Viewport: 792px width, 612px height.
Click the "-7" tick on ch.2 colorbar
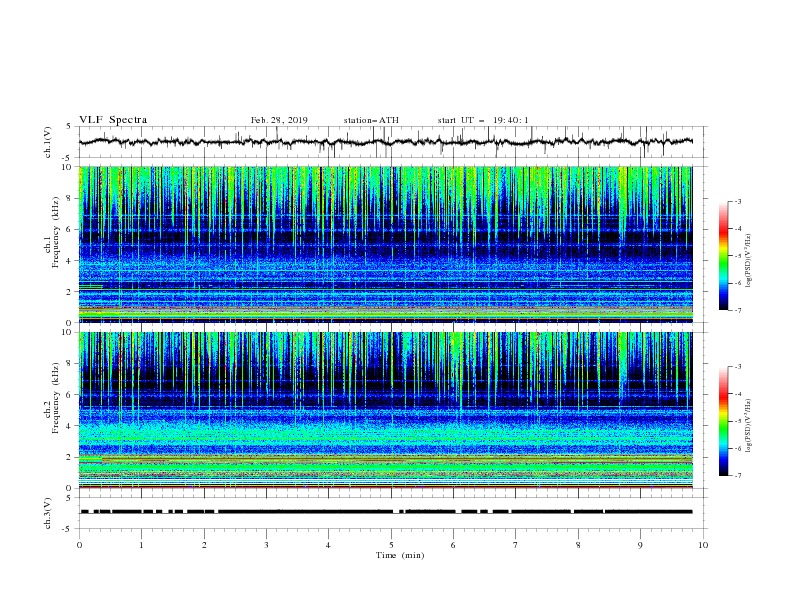coord(737,475)
